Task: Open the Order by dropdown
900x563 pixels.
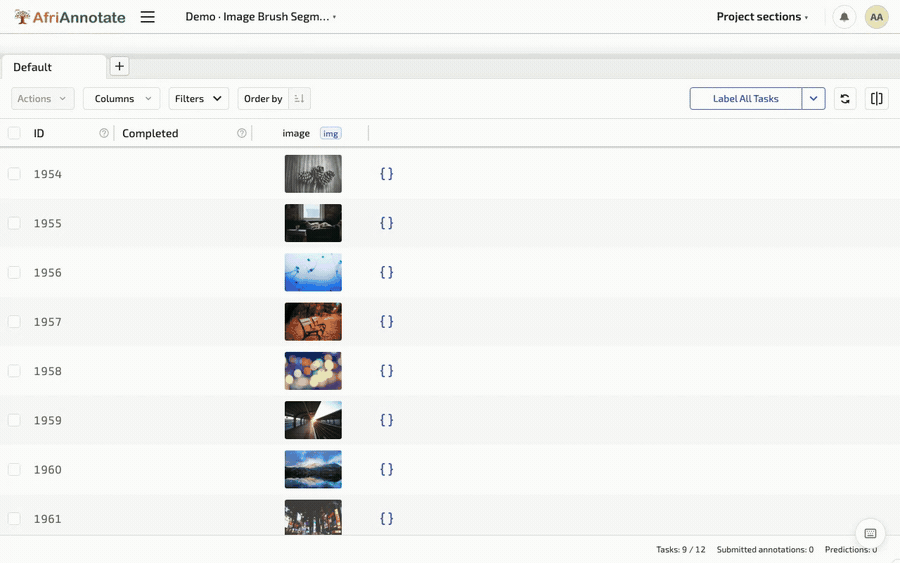Action: coord(263,99)
